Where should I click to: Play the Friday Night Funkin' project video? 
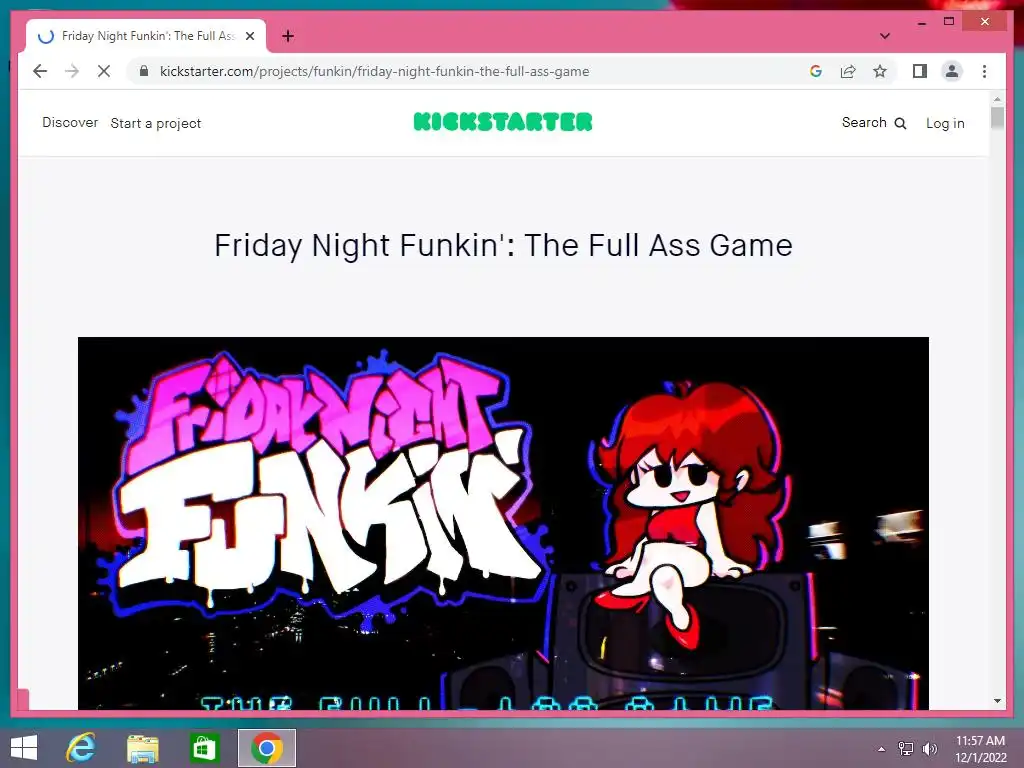[503, 523]
